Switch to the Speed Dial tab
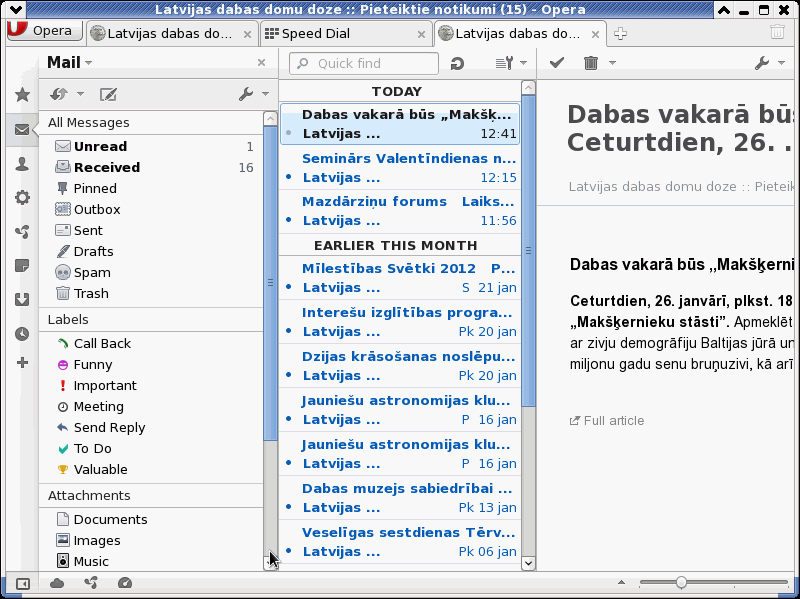Viewport: 800px width, 599px height. coord(345,34)
